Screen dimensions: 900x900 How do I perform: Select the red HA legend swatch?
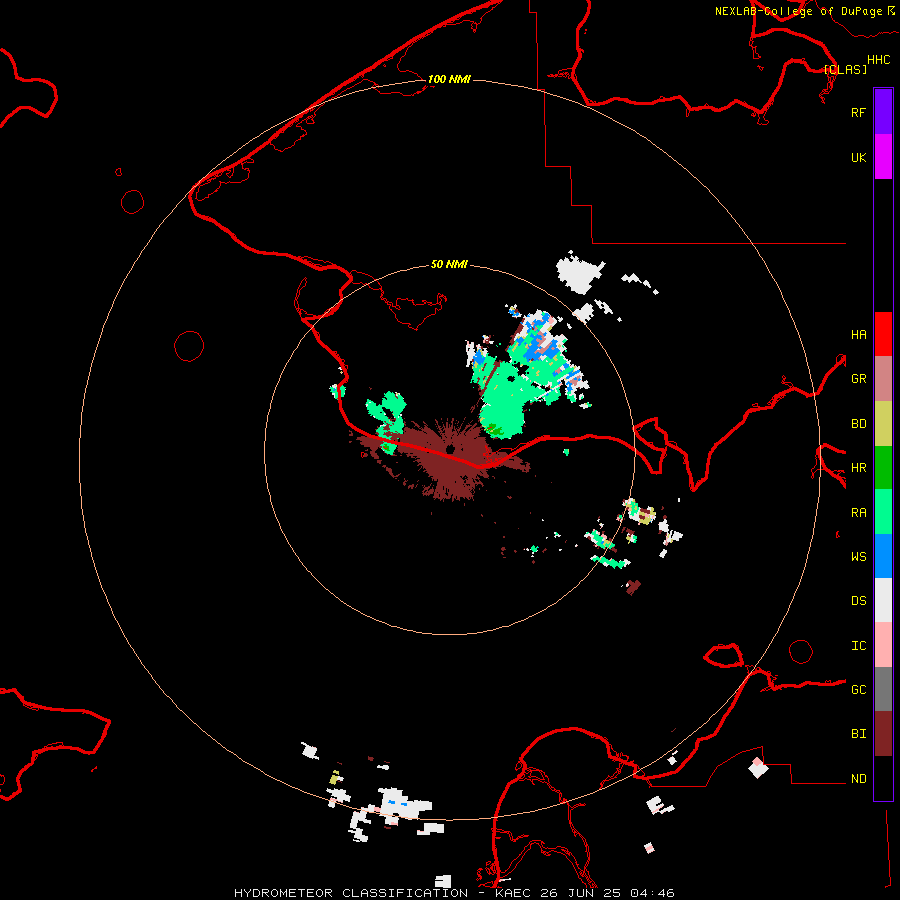click(883, 334)
